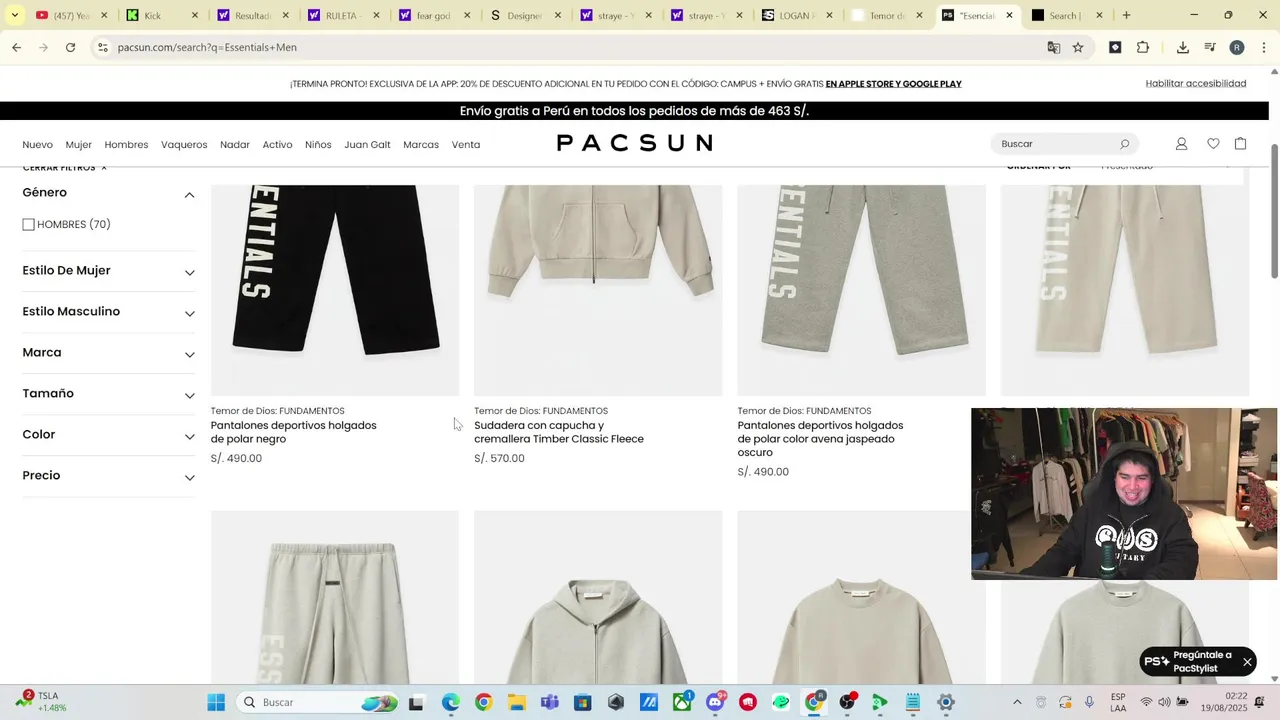1280x720 pixels.
Task: Expand the Estilo Masculino filter
Action: point(189,313)
